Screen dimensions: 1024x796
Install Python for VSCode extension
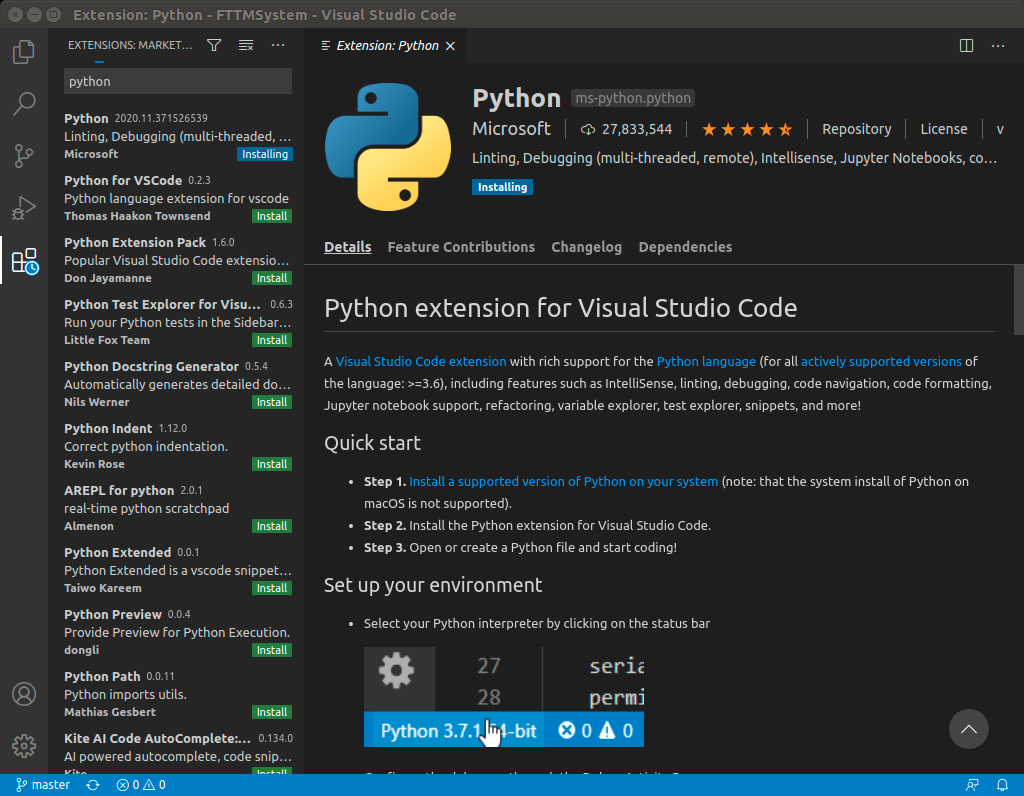click(272, 216)
